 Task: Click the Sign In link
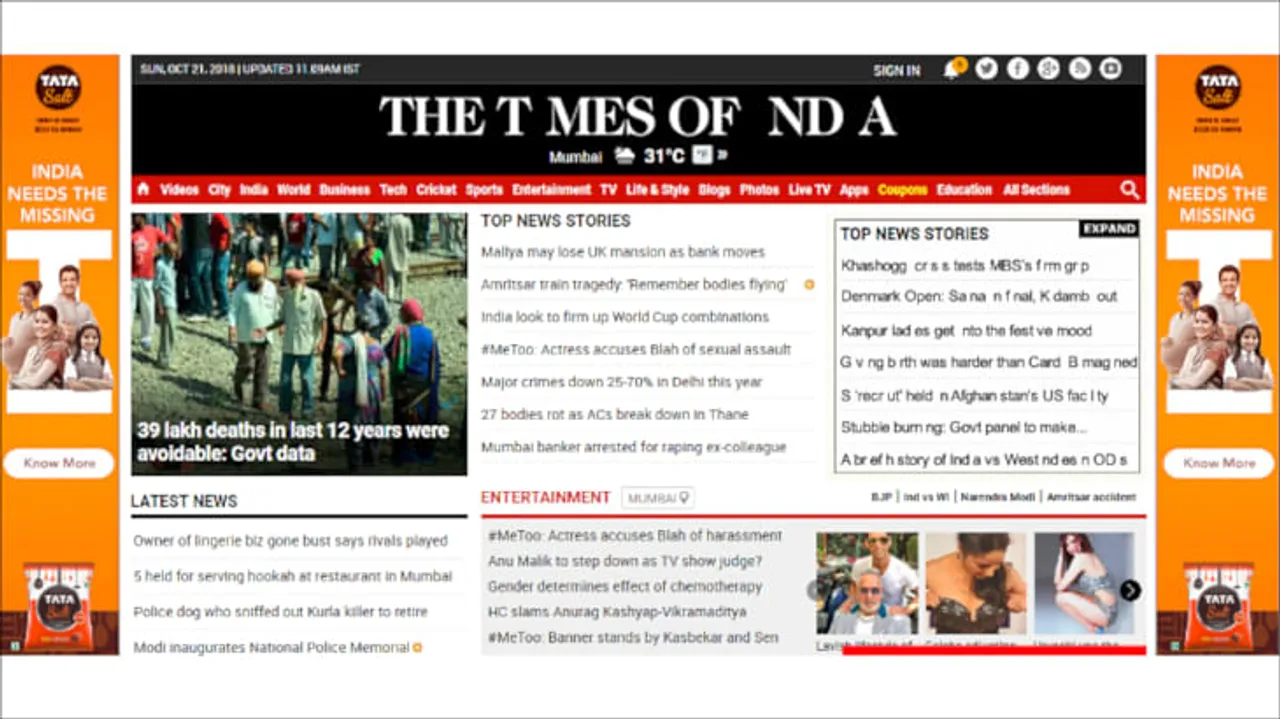pos(896,70)
